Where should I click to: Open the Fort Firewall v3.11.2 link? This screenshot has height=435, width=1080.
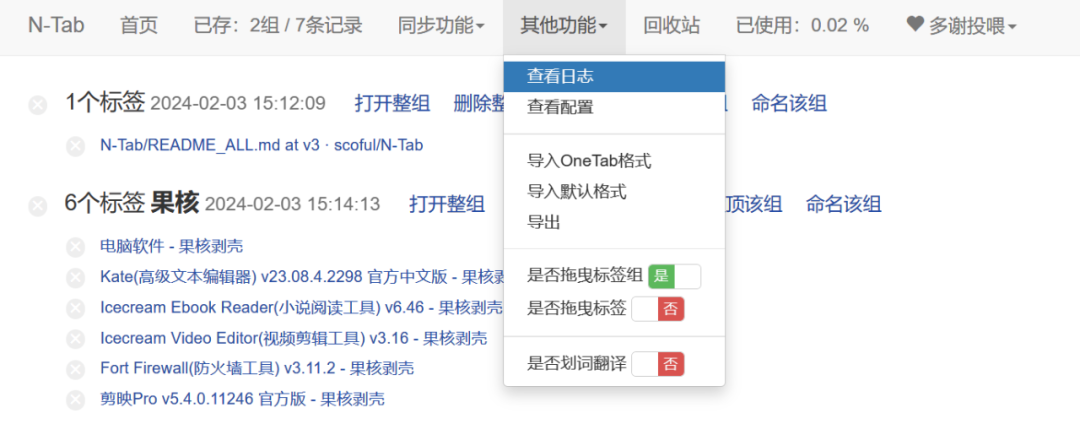click(257, 369)
